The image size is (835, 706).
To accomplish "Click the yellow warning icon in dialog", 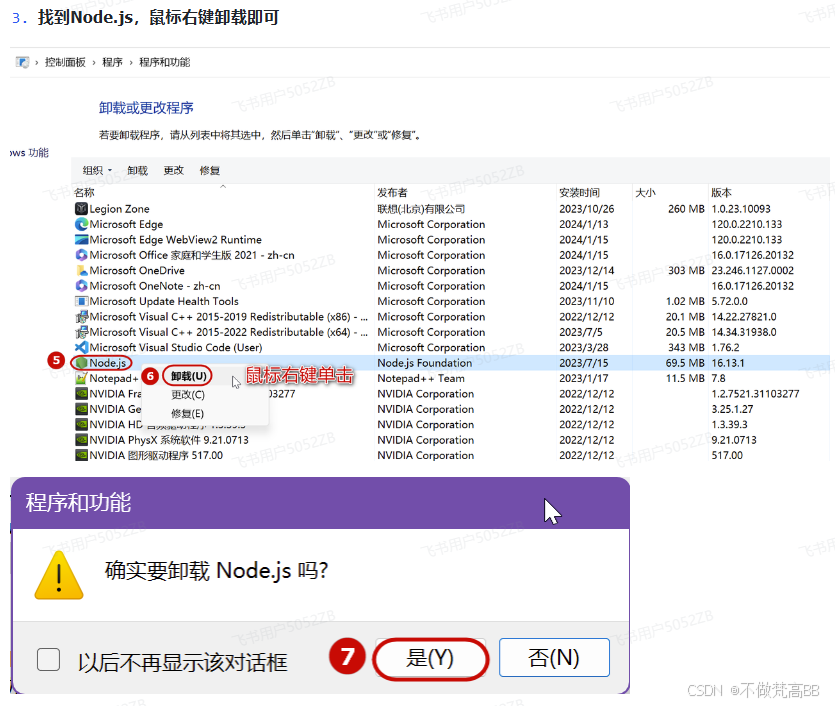I will coord(59,576).
